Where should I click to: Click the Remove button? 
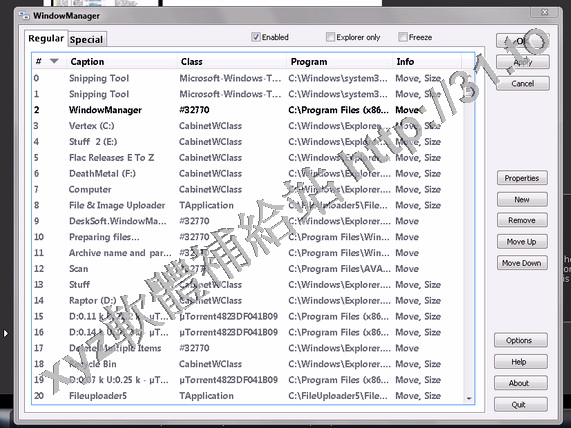pyautogui.click(x=522, y=220)
